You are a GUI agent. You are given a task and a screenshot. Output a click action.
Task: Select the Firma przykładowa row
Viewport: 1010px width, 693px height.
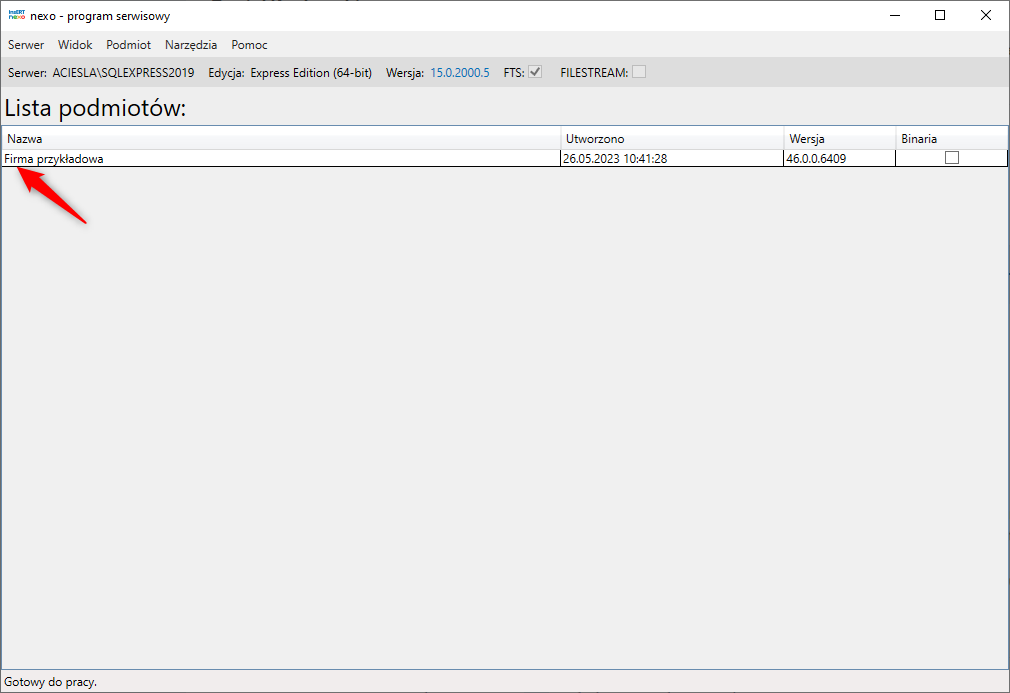[x=504, y=158]
